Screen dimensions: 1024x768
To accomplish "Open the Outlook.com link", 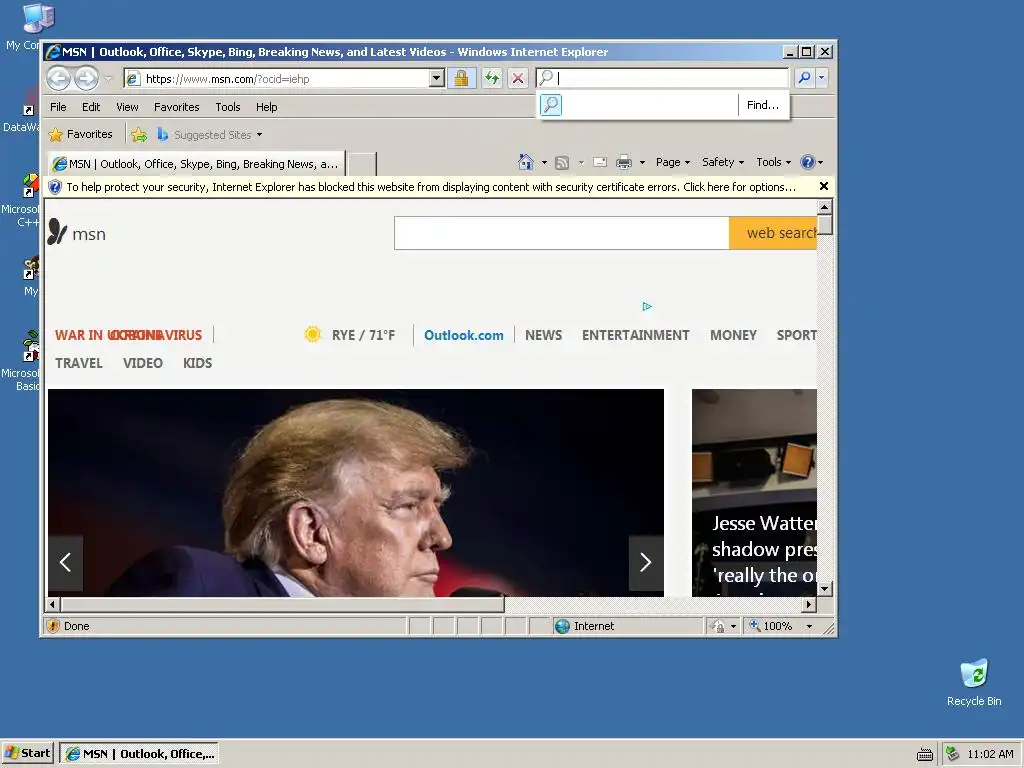I will (x=464, y=335).
